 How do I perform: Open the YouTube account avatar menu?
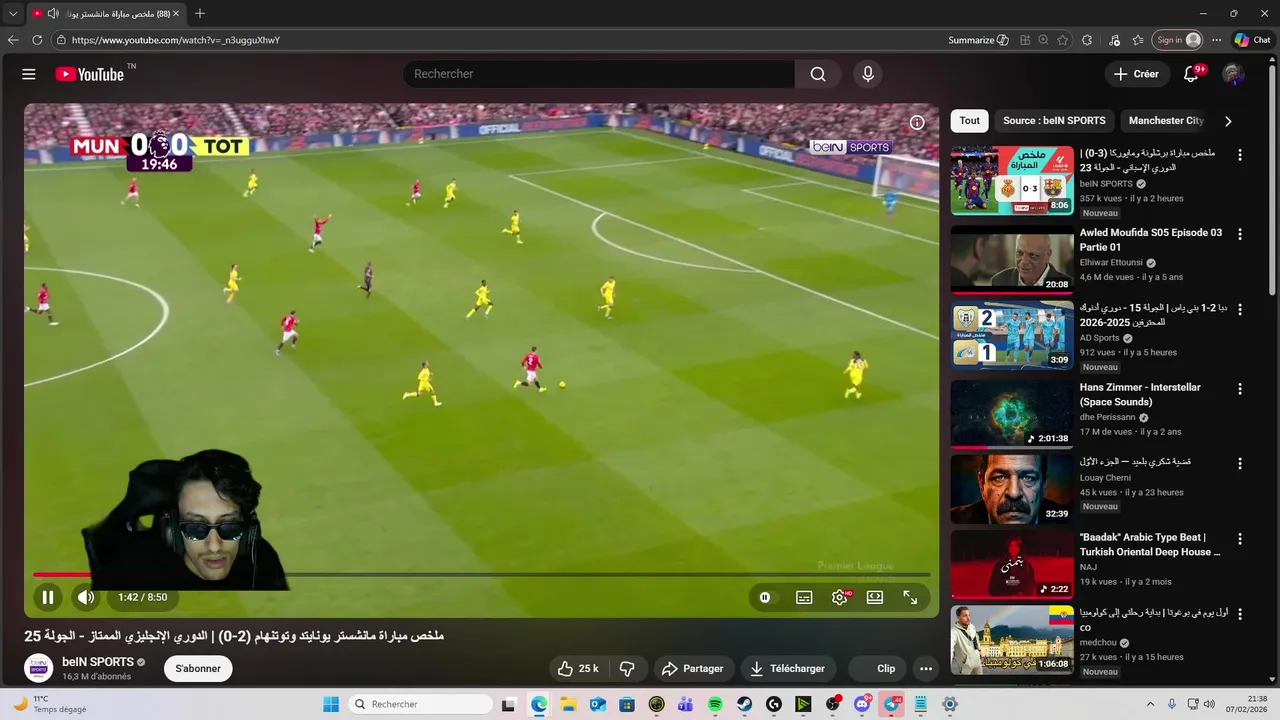[1233, 74]
